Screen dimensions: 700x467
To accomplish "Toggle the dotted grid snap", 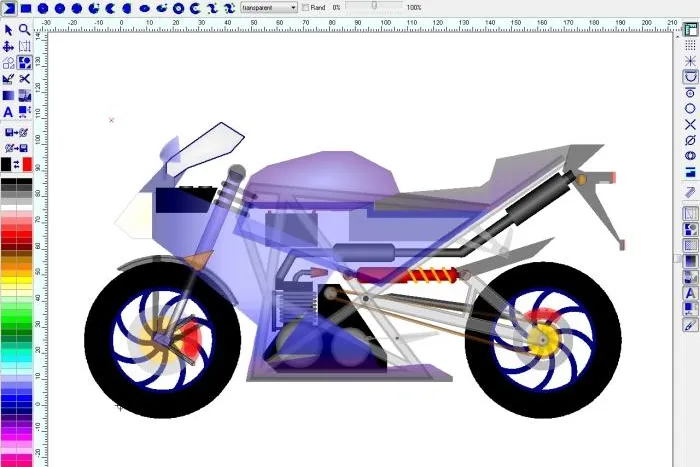I will coord(690,45).
